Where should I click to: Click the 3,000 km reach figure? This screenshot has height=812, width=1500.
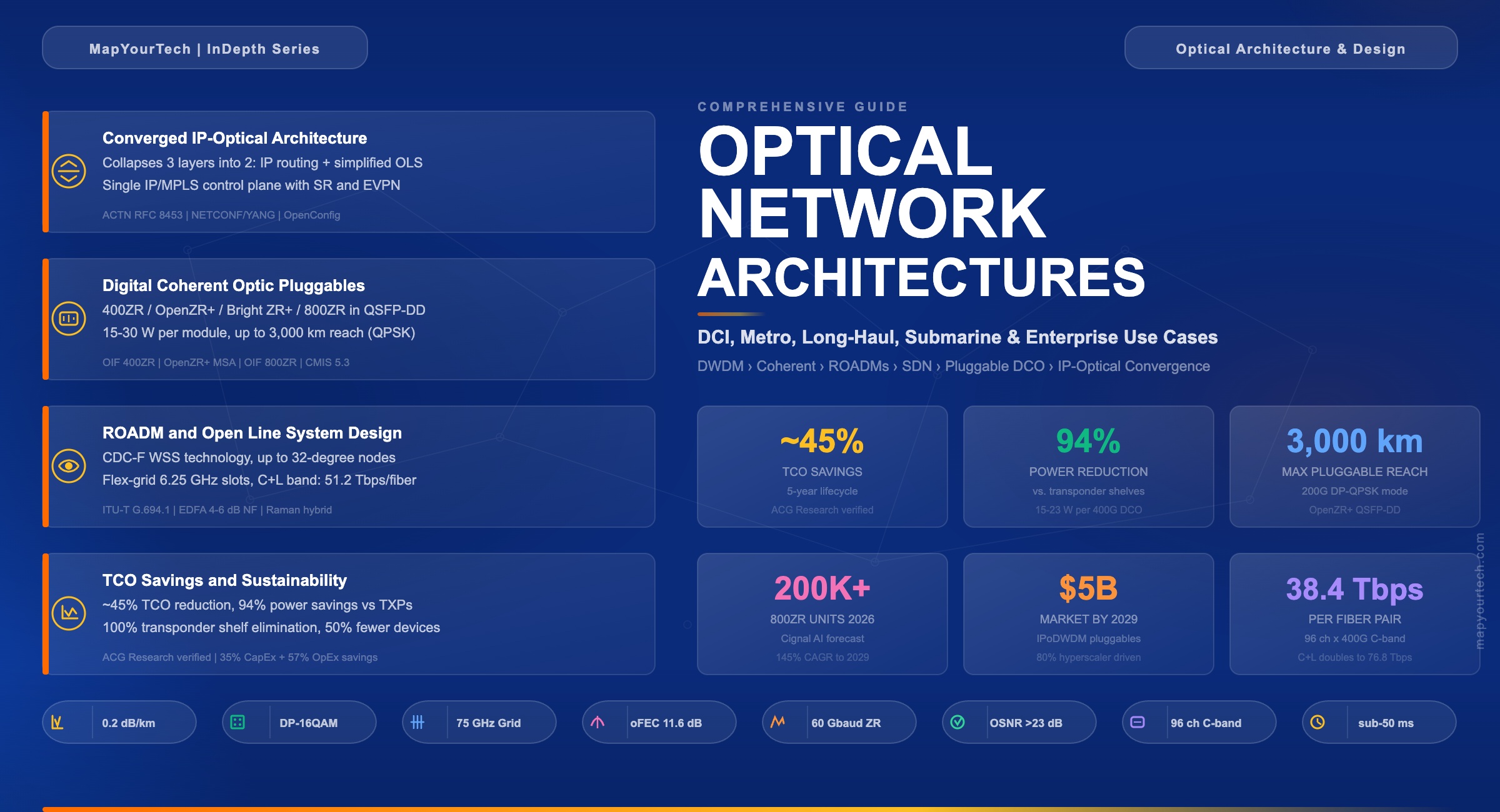pos(1355,442)
